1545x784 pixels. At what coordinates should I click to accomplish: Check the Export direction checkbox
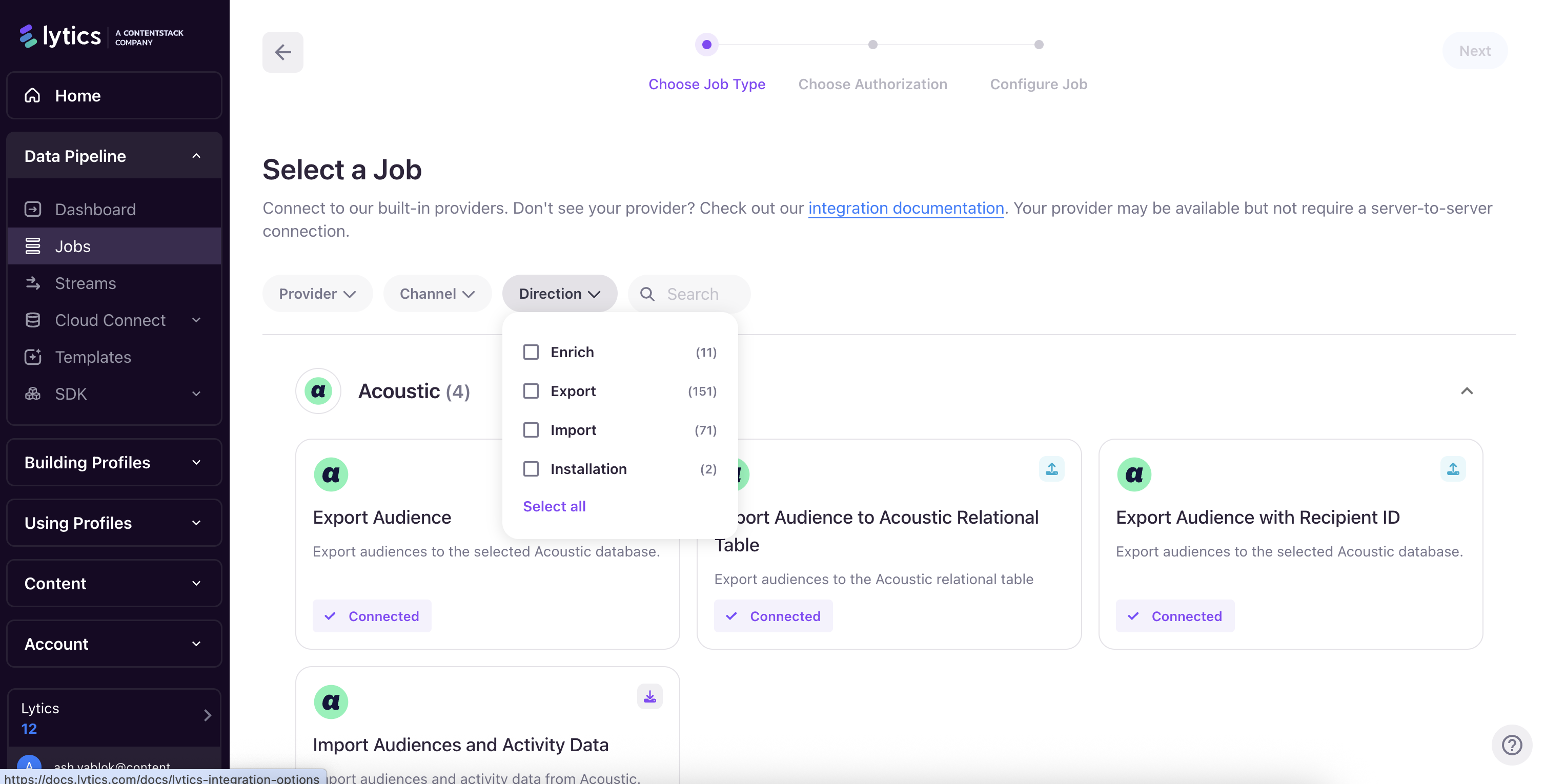pos(531,391)
